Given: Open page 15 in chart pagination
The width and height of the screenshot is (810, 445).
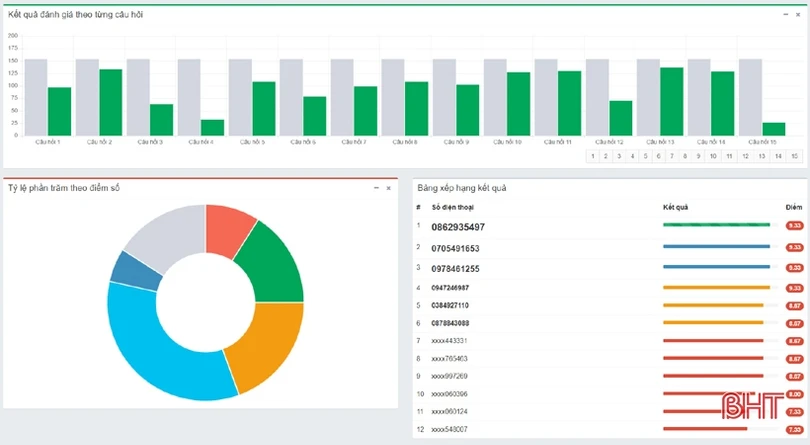Looking at the screenshot, I should pyautogui.click(x=794, y=156).
